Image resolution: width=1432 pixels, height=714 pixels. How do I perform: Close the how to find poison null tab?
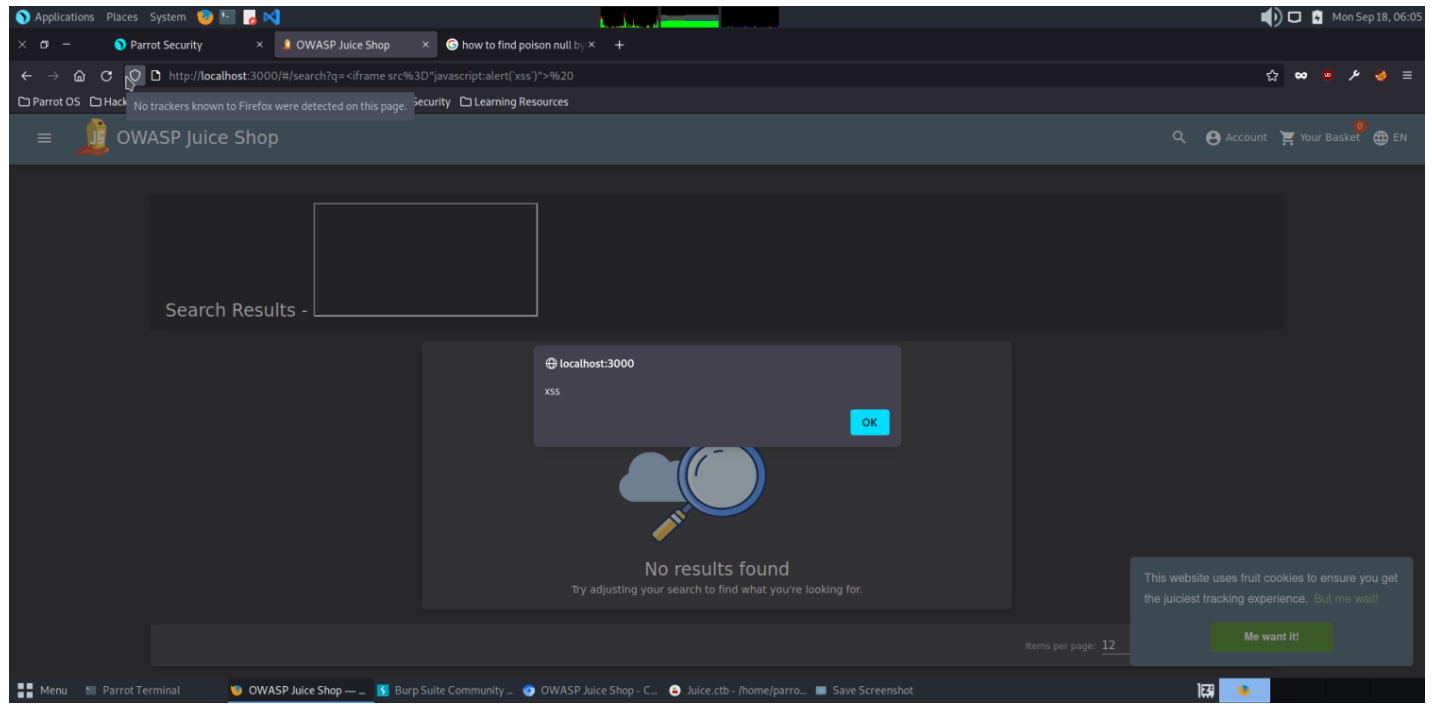[591, 45]
